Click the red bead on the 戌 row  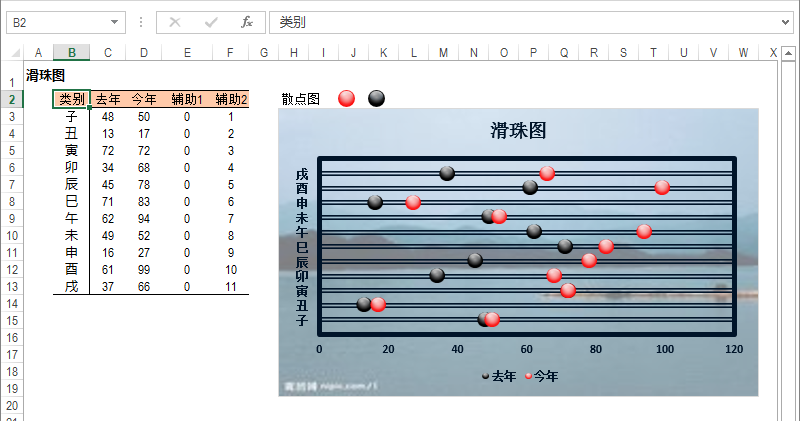tap(547, 173)
